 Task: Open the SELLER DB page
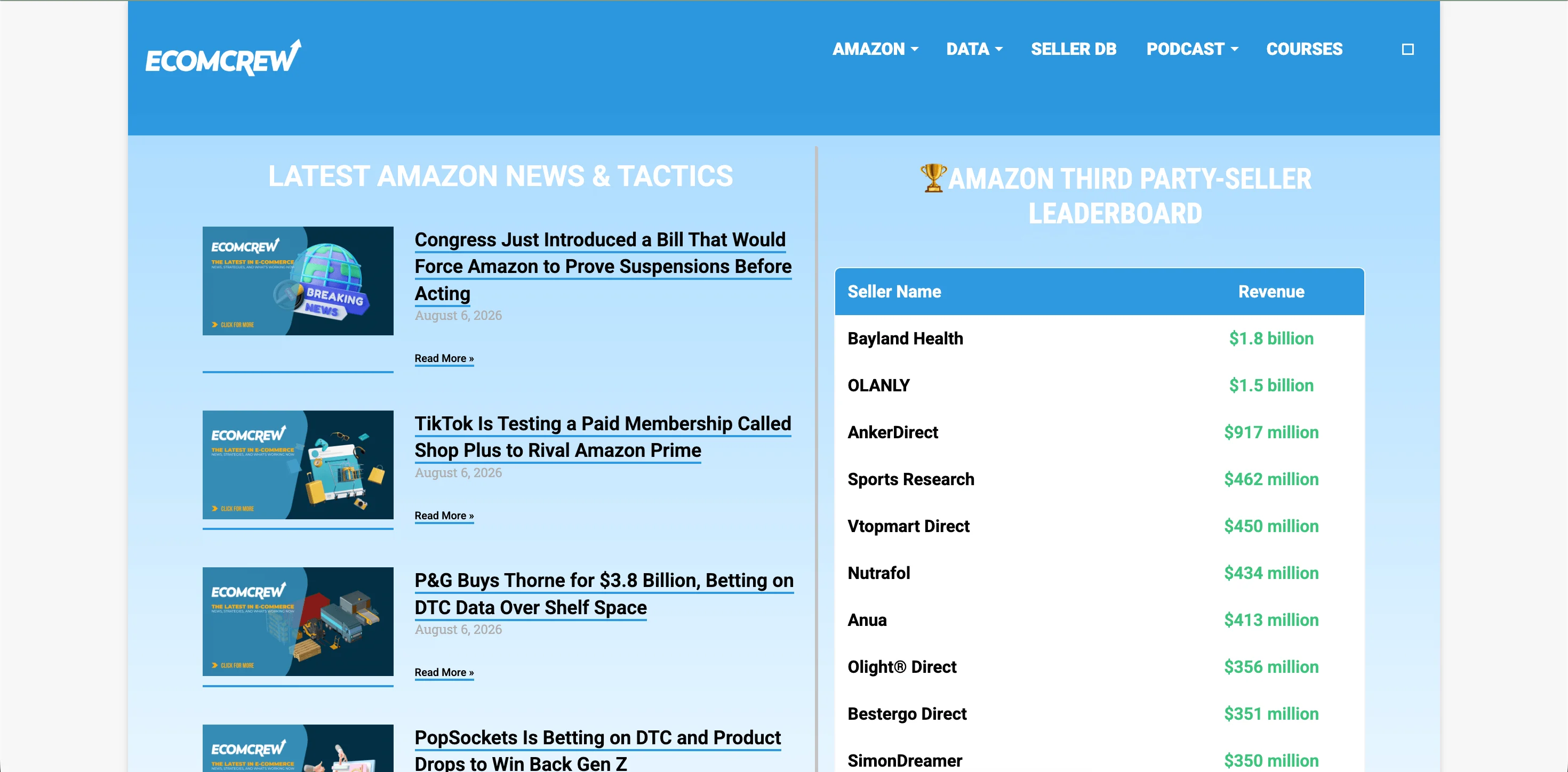coord(1074,49)
